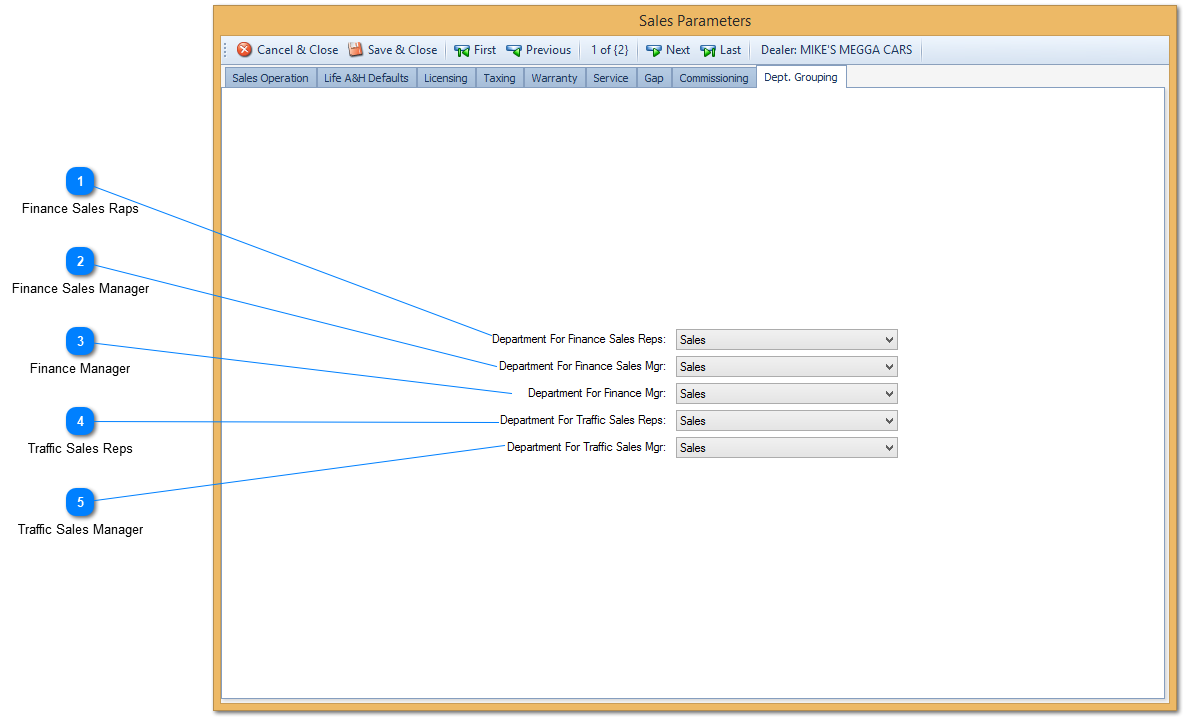Switch to the Commissioning tab
The image size is (1186, 720).
(x=713, y=78)
